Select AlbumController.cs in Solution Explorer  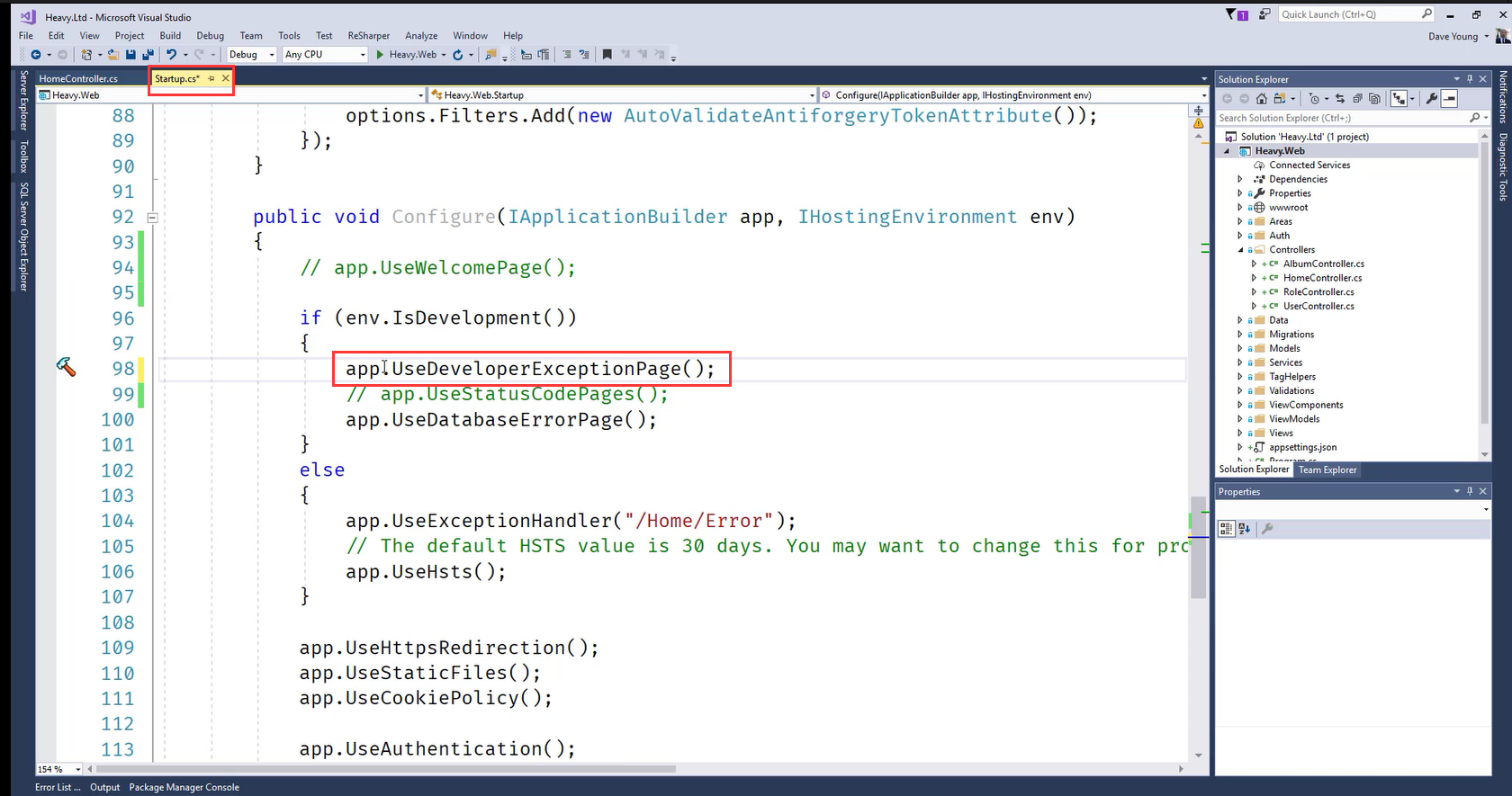click(x=1323, y=264)
